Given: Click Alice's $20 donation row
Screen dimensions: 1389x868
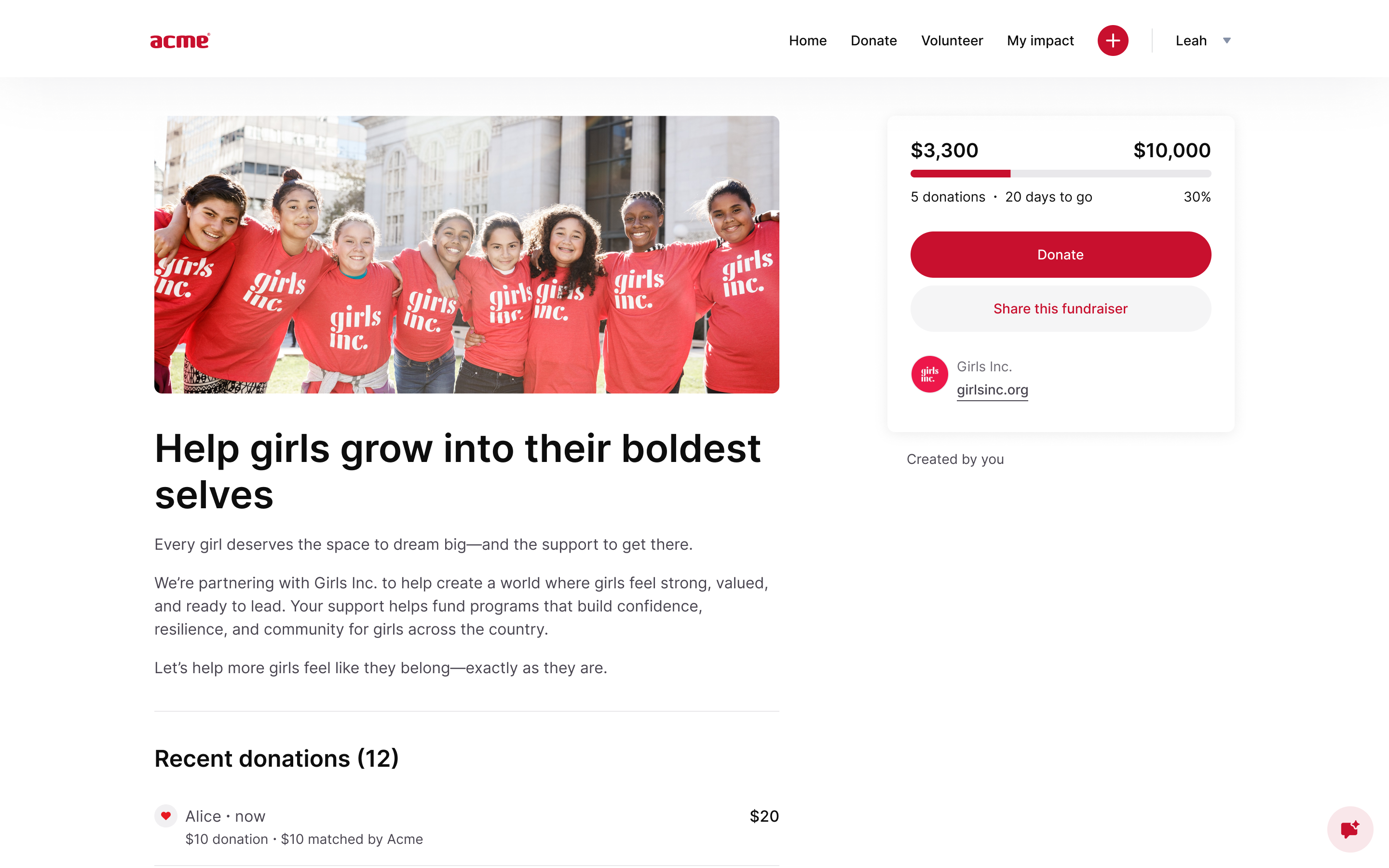Looking at the screenshot, I should (467, 827).
